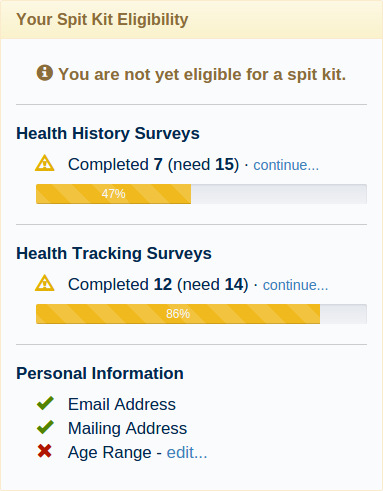Select the Personal Information heading
The height and width of the screenshot is (491, 383).
click(100, 373)
